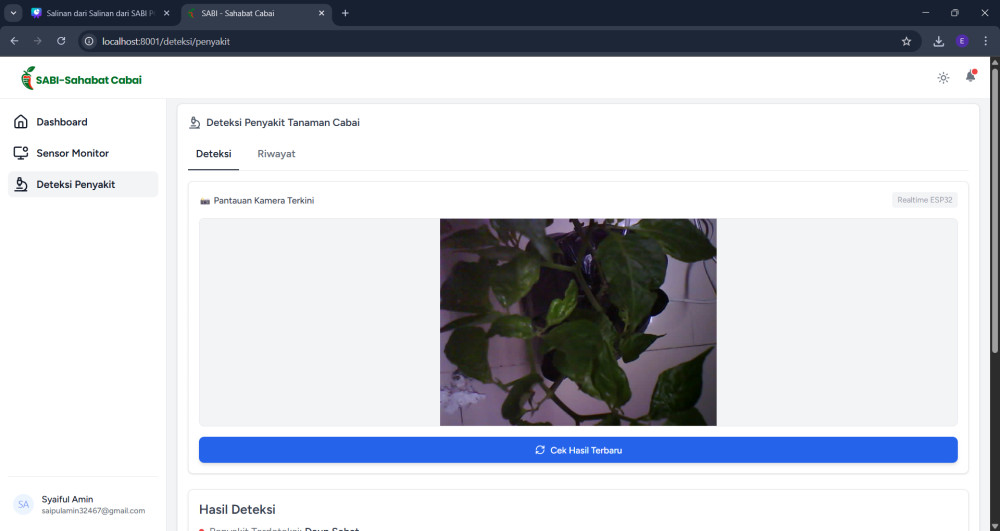
Task: Open a new browser tab
Action: click(345, 13)
